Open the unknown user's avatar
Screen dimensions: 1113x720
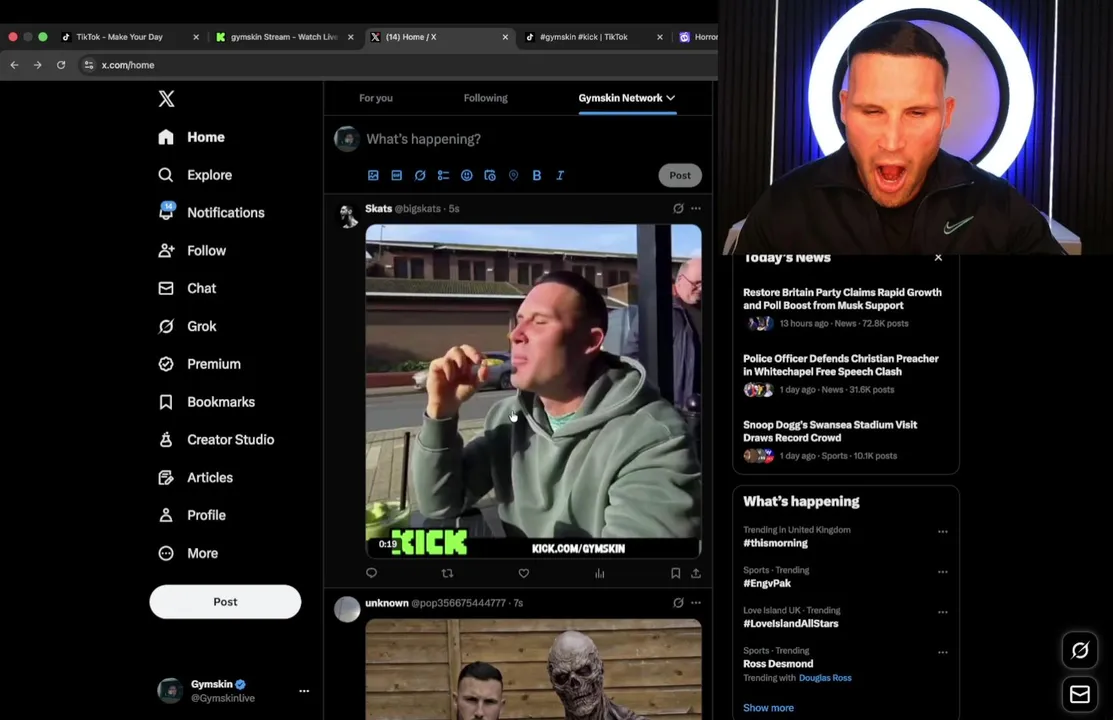(x=347, y=609)
